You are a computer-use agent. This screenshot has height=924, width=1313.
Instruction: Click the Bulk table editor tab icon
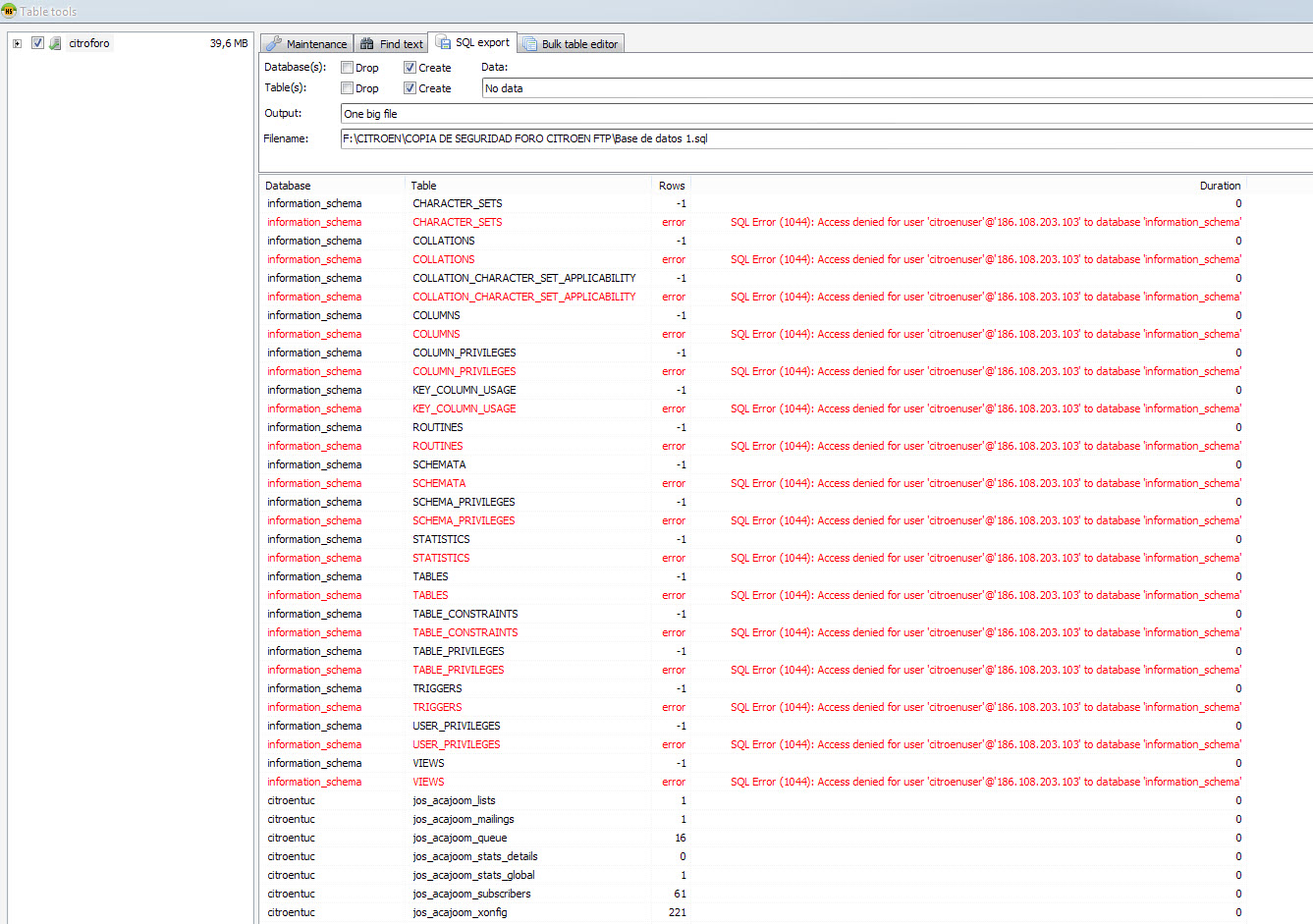click(530, 44)
